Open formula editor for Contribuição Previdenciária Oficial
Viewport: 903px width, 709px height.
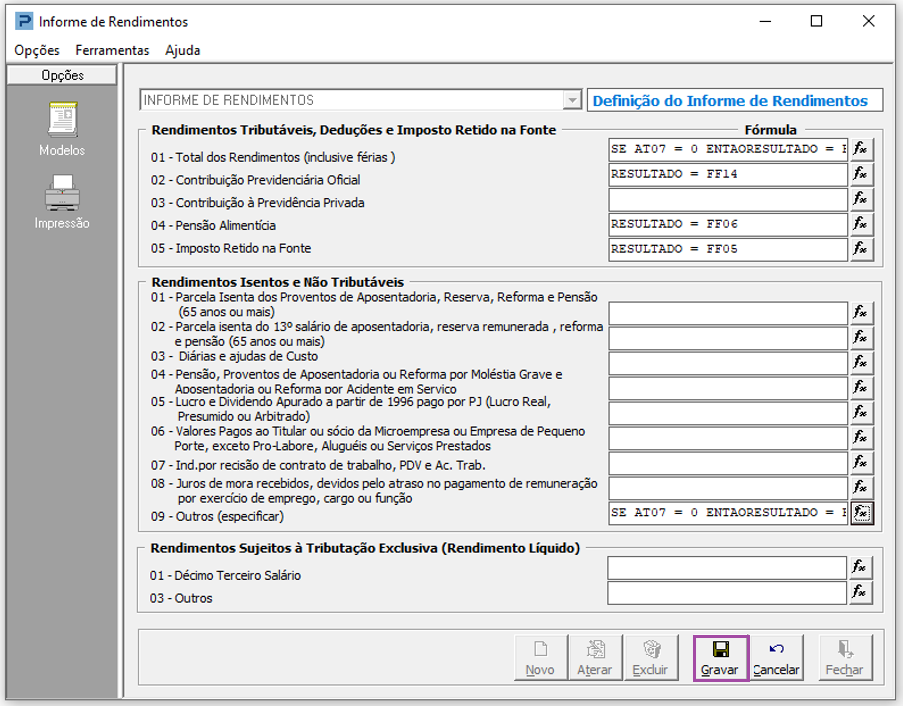pos(862,174)
